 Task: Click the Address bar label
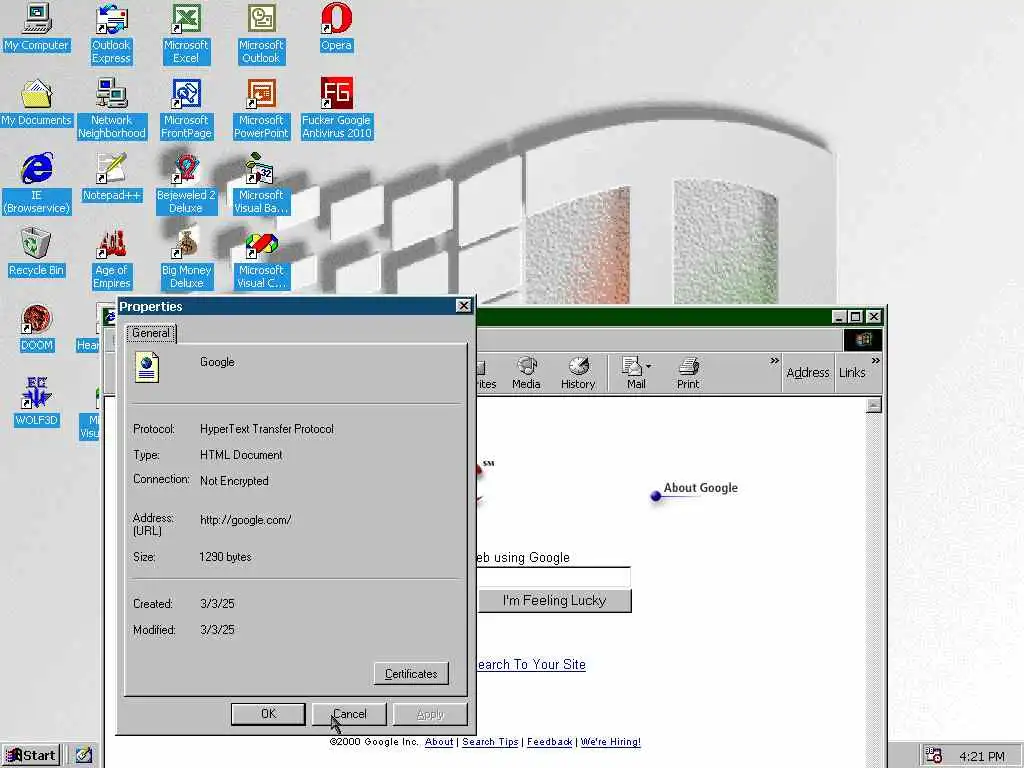tap(808, 373)
